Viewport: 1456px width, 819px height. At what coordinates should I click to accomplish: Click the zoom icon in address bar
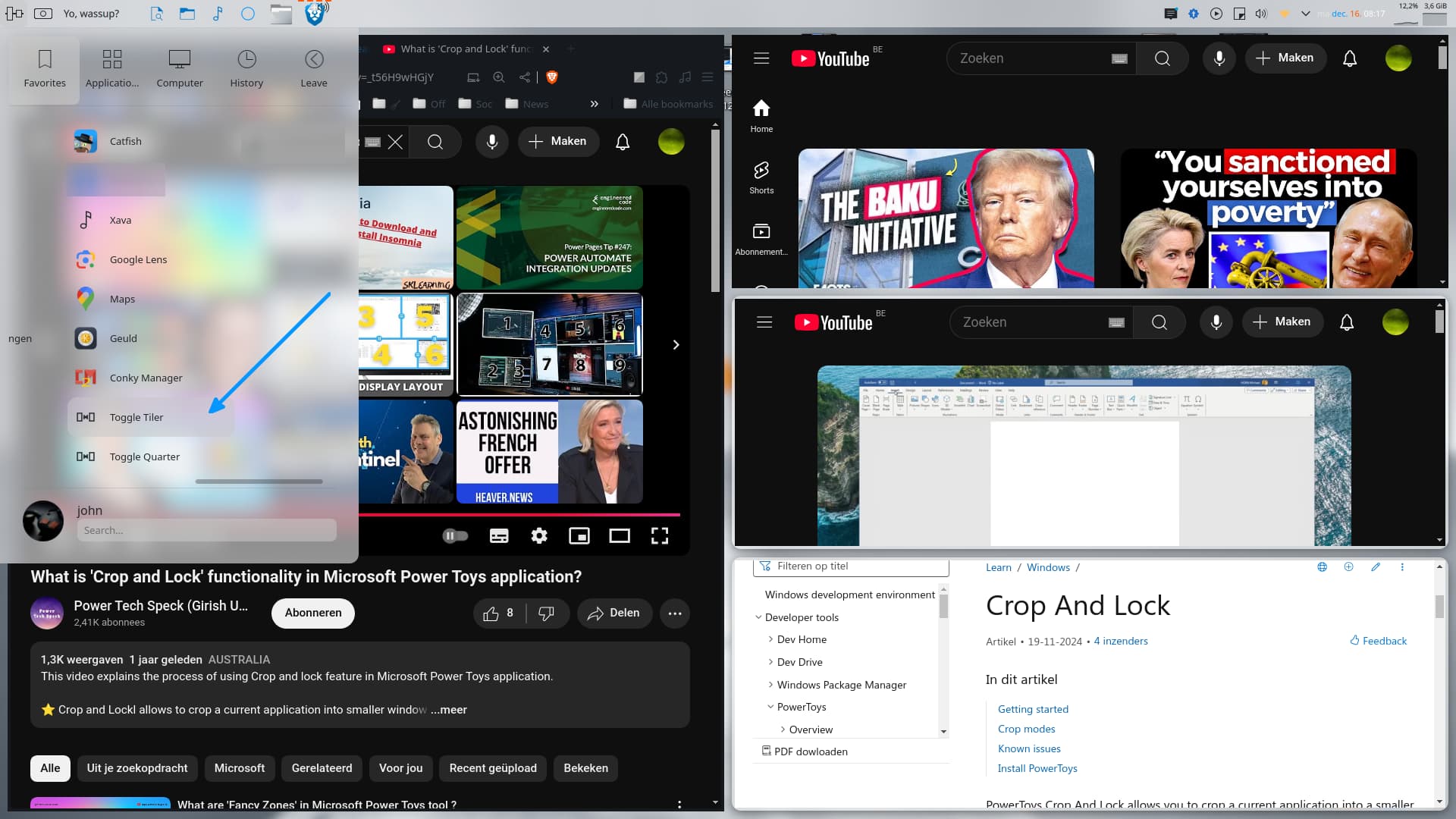pos(499,77)
